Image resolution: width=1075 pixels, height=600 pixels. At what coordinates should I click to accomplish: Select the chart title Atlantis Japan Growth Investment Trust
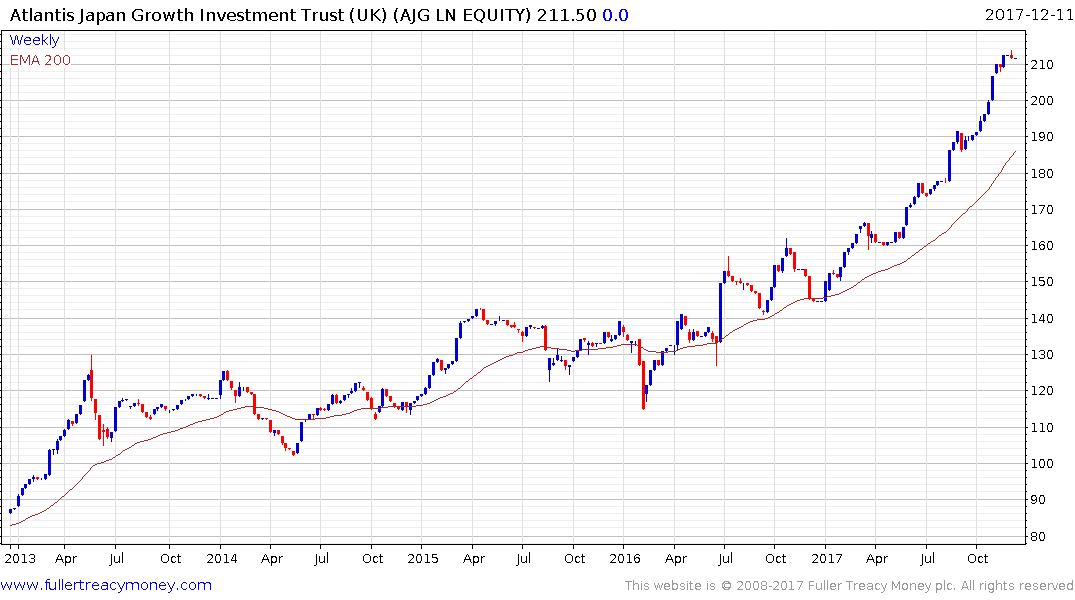coord(176,15)
